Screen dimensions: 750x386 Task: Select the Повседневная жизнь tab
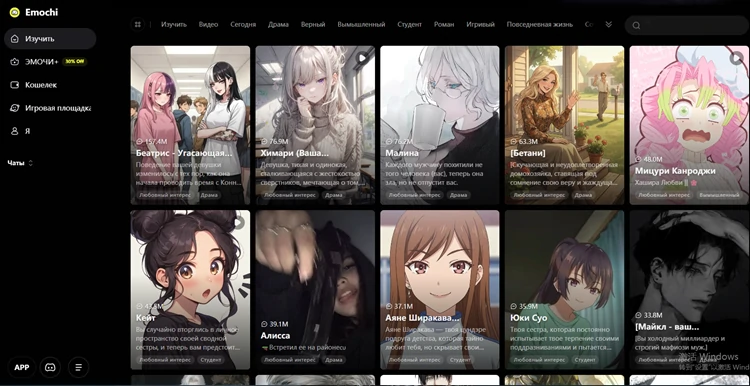pyautogui.click(x=540, y=24)
